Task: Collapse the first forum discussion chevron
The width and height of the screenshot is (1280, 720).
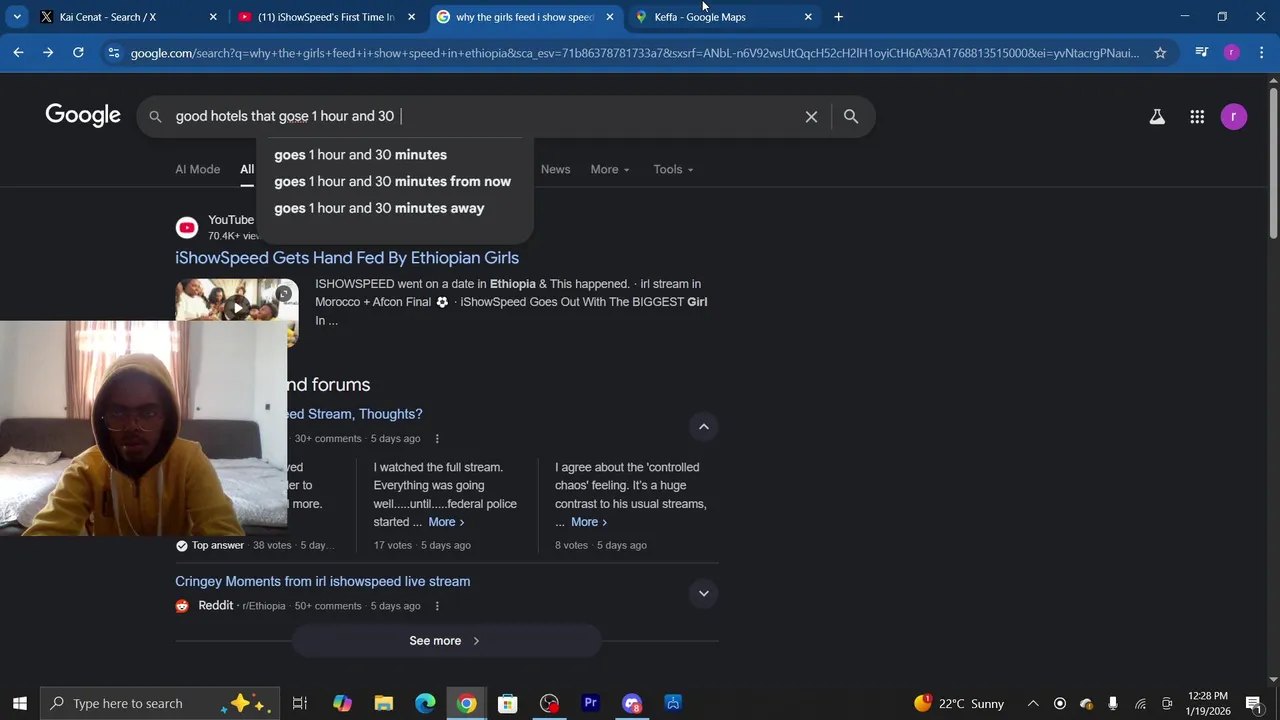Action: pos(704,427)
